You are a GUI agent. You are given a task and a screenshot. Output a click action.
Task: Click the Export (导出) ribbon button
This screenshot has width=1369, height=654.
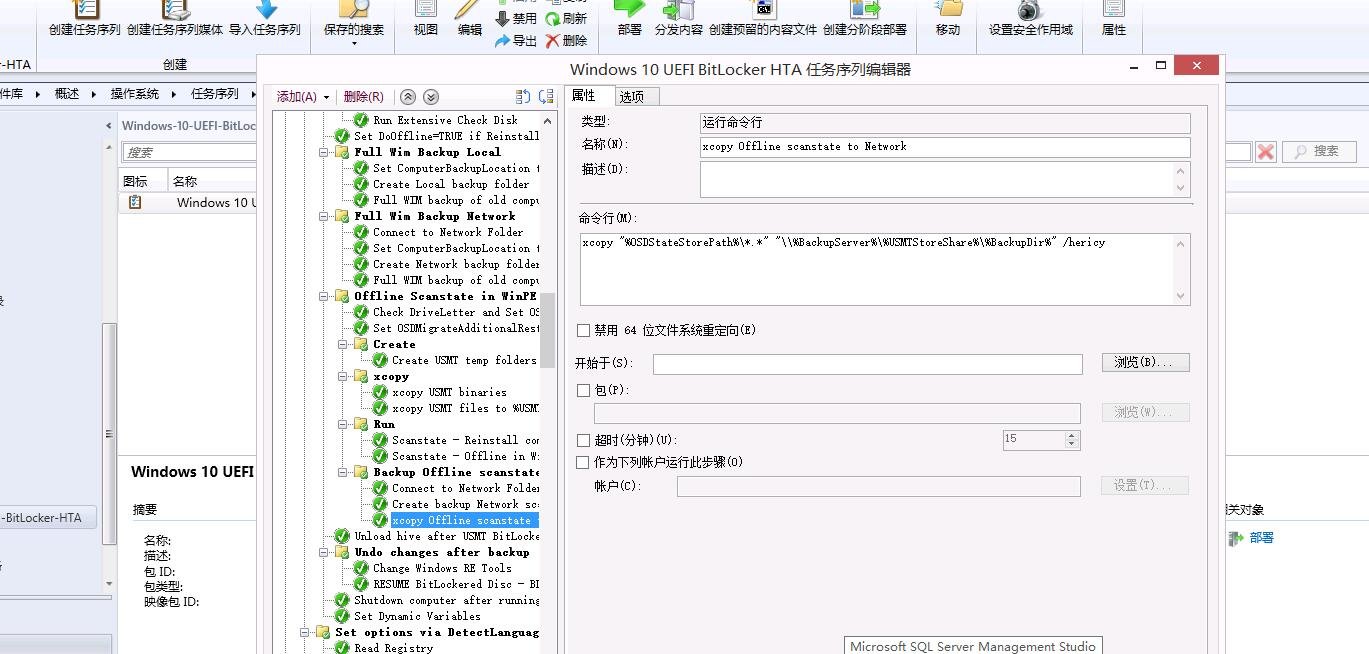click(x=516, y=41)
